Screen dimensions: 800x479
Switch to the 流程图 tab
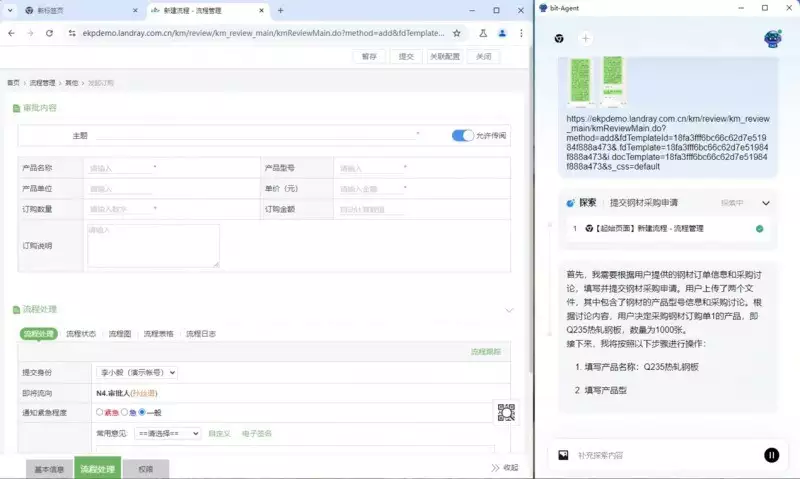click(120, 334)
